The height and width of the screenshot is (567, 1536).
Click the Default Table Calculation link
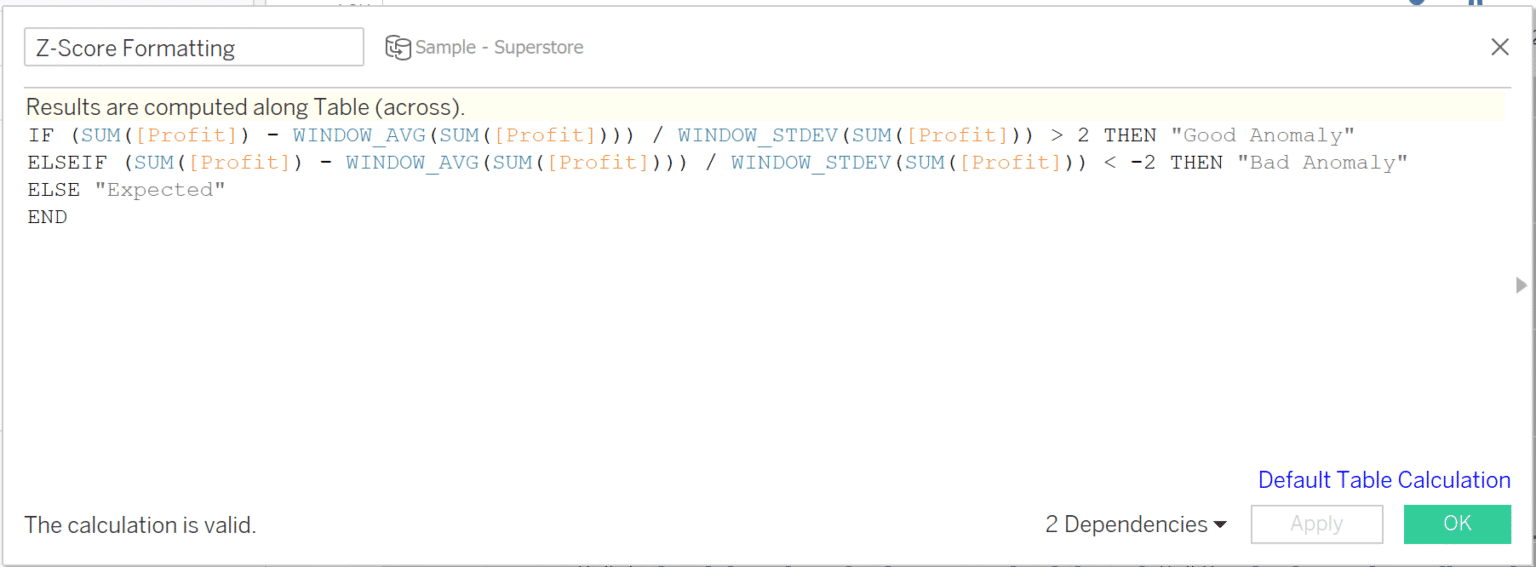[x=1383, y=480]
